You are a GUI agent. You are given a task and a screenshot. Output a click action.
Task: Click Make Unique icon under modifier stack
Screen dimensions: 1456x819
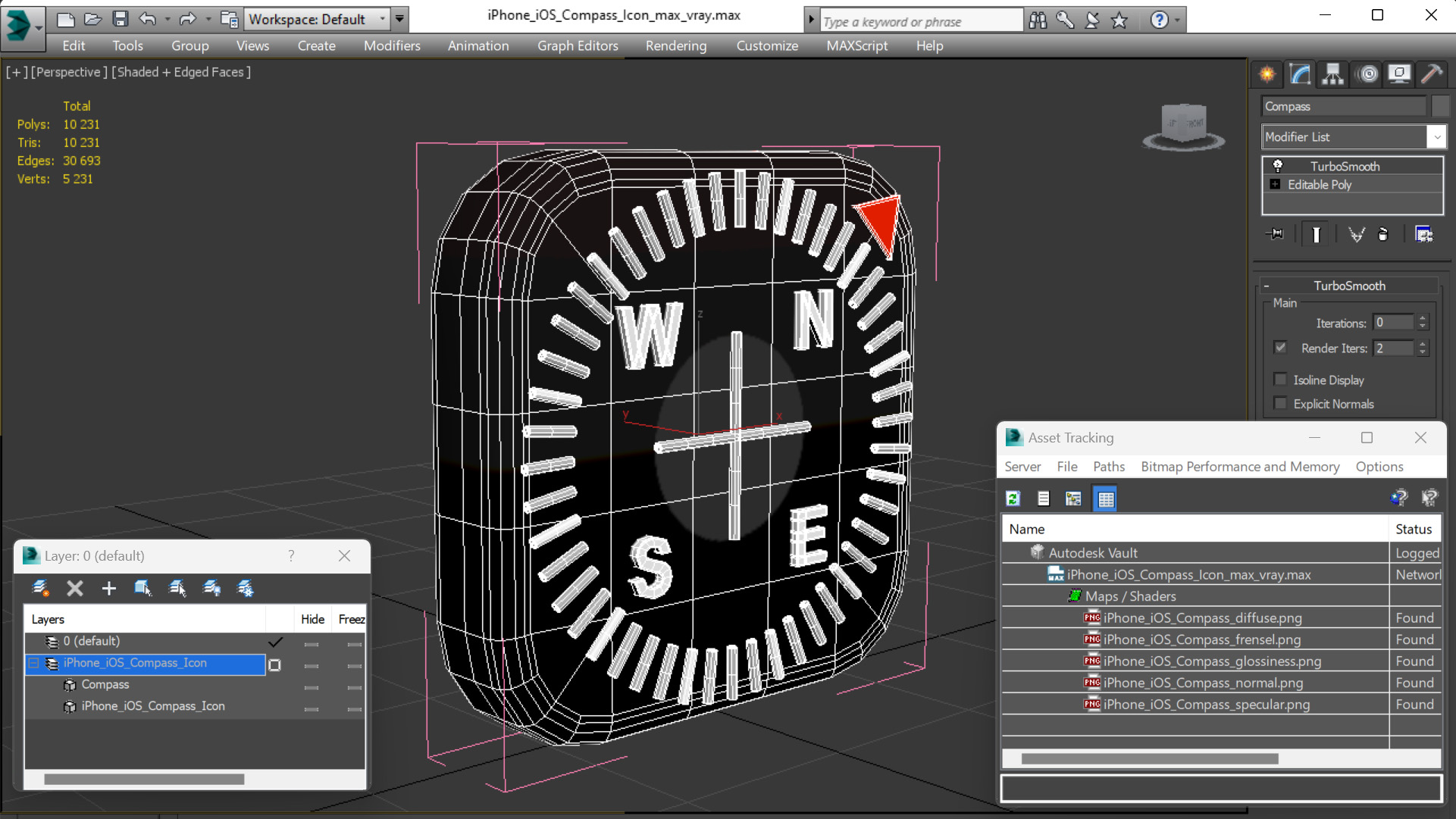[x=1357, y=234]
